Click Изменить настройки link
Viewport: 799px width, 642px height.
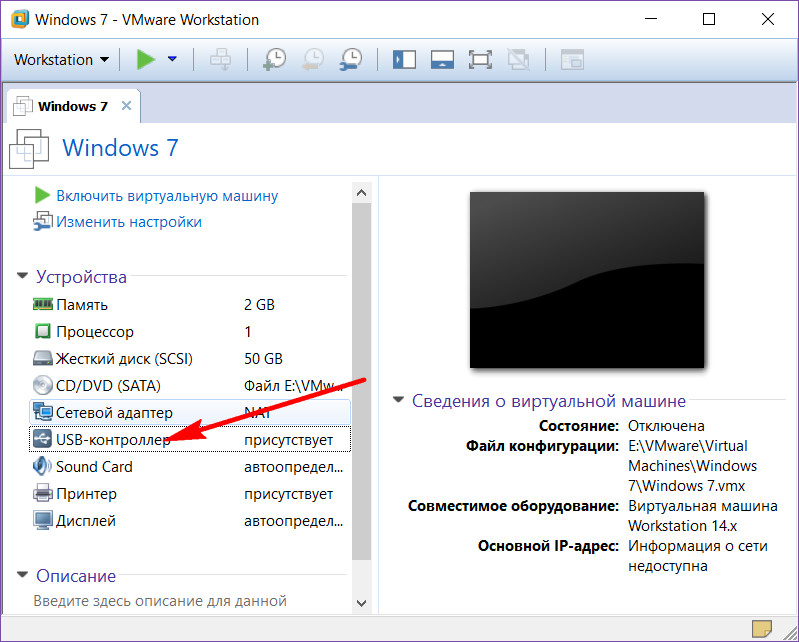click(129, 222)
